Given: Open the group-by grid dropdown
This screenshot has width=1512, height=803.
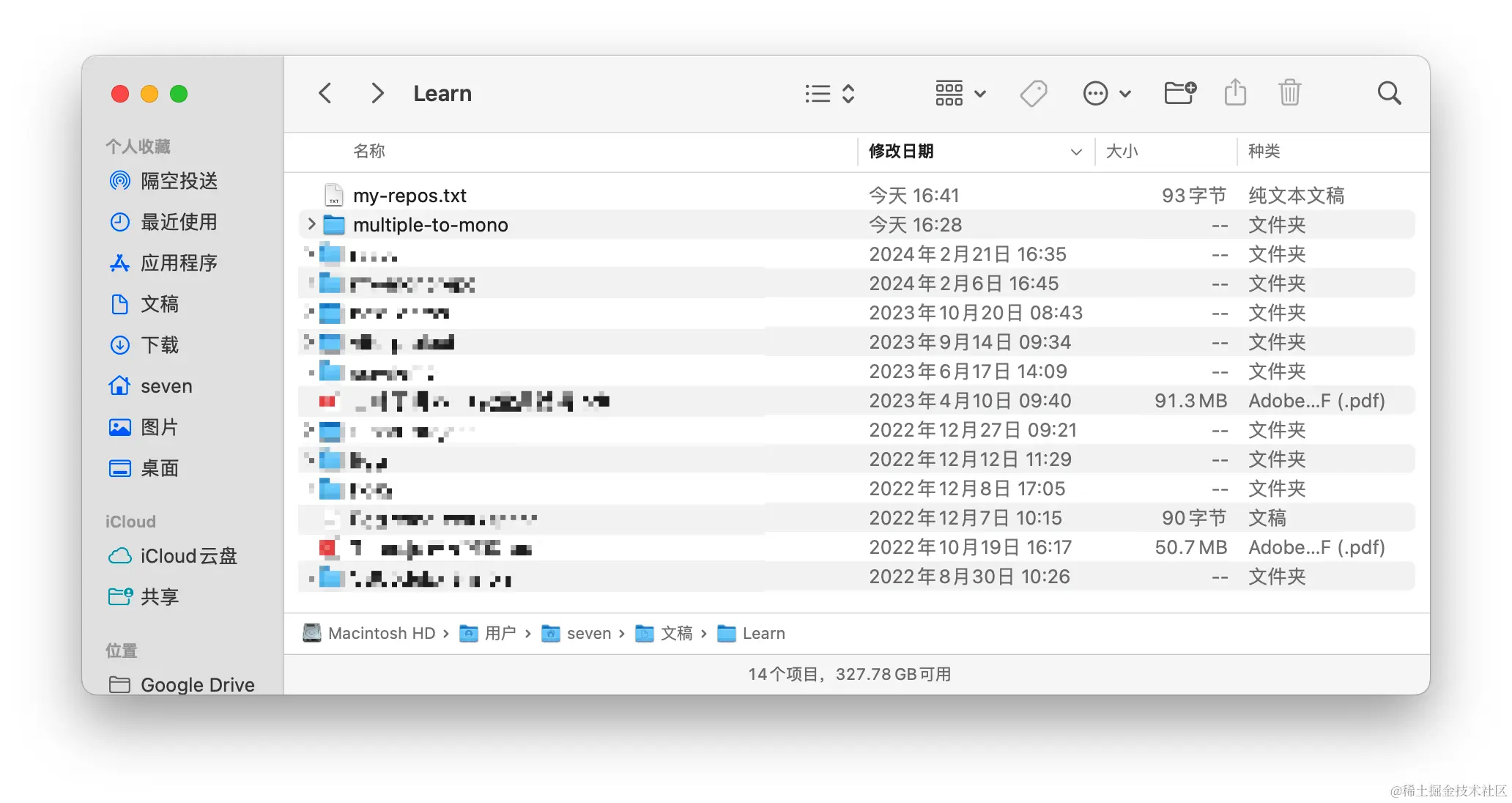Looking at the screenshot, I should tap(960, 93).
